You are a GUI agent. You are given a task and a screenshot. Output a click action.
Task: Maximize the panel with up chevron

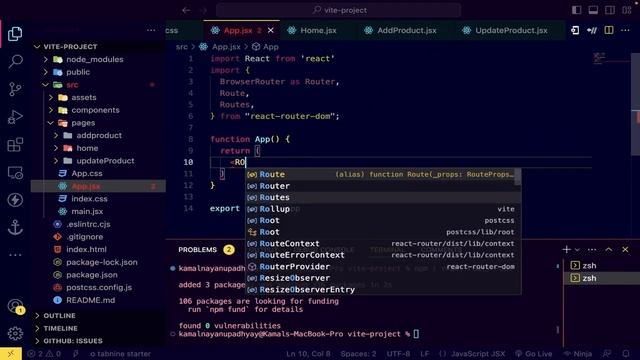click(609, 249)
